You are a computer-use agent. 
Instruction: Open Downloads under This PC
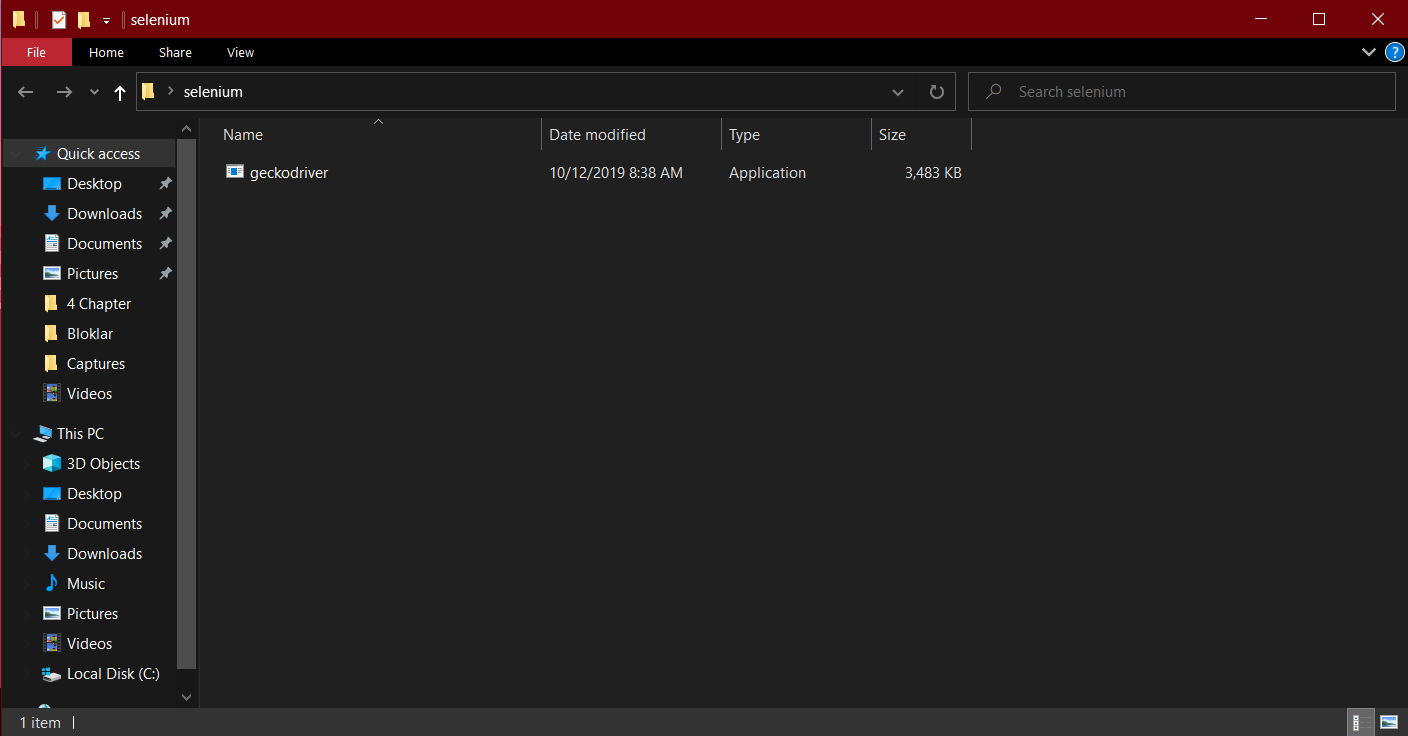[104, 553]
